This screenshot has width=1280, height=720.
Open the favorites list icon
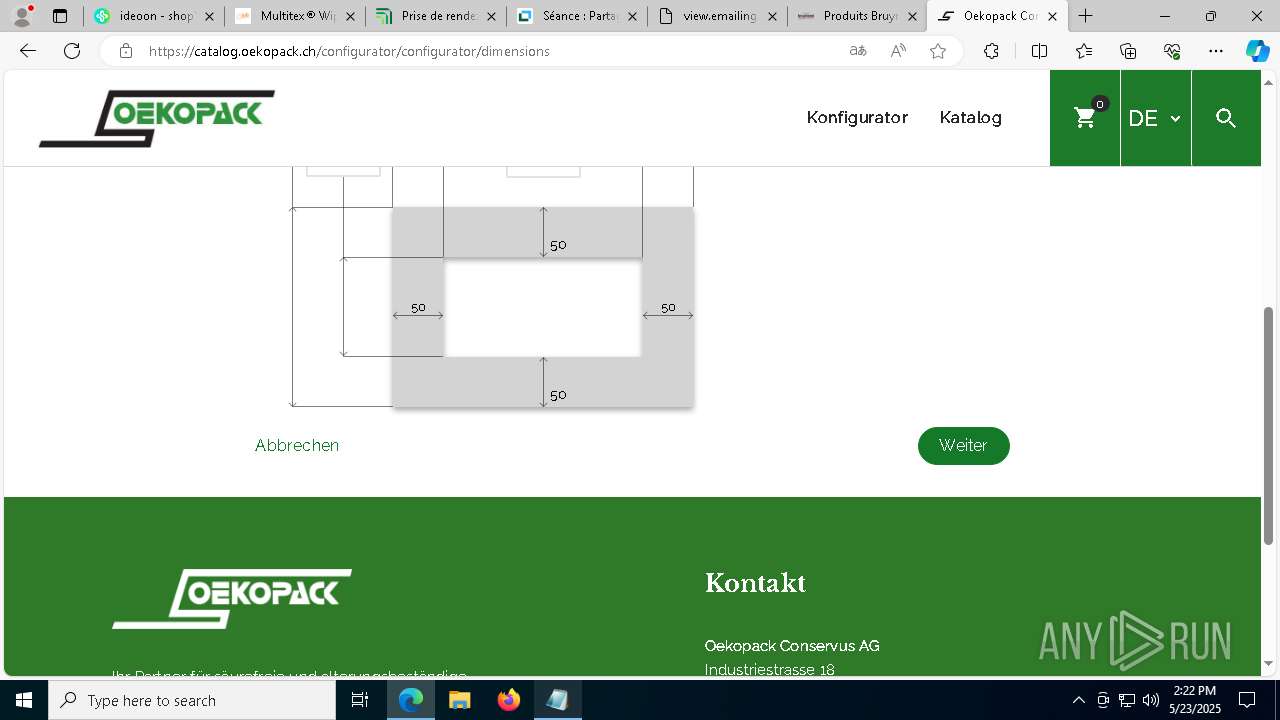point(1084,51)
